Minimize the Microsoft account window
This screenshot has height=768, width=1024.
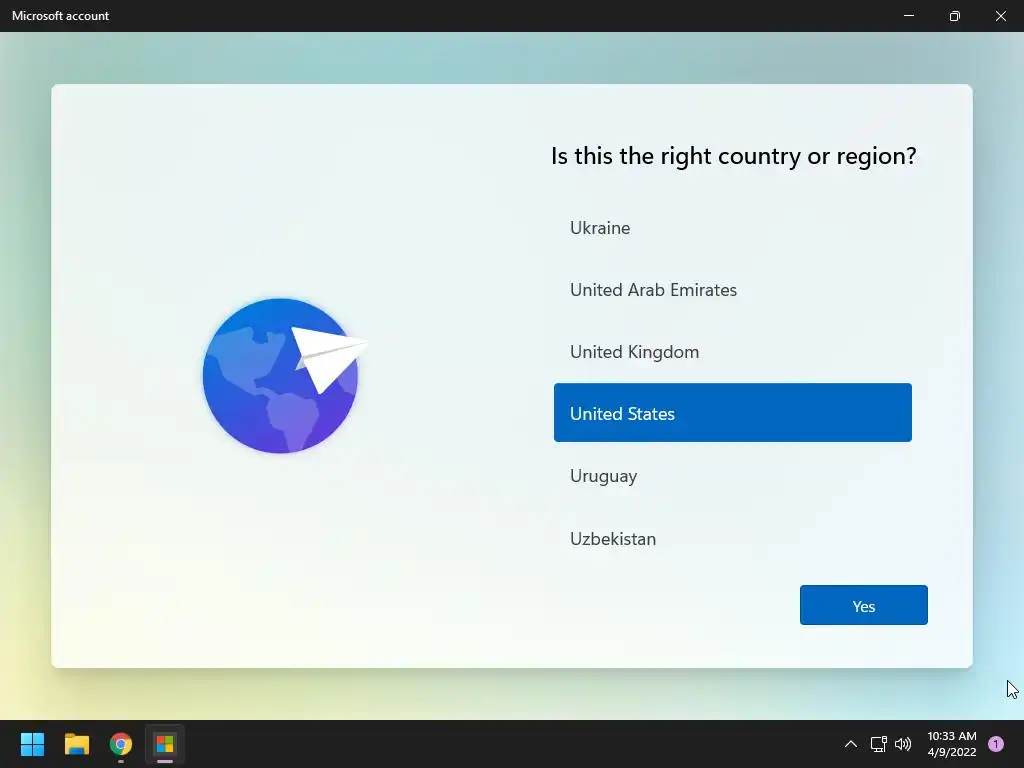click(x=908, y=16)
